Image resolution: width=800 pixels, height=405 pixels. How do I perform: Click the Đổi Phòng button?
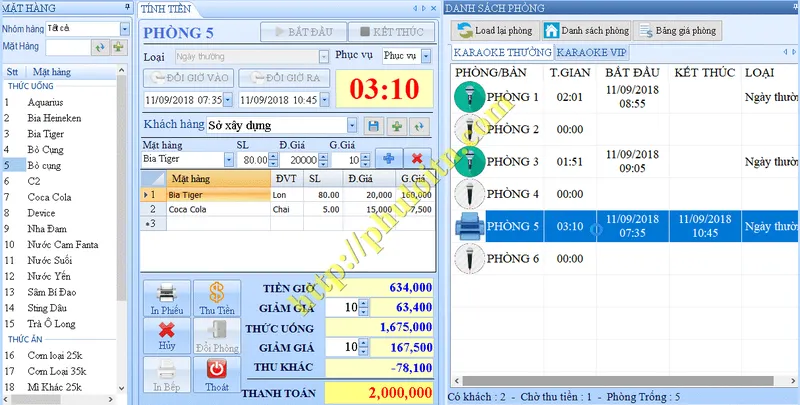[217, 336]
